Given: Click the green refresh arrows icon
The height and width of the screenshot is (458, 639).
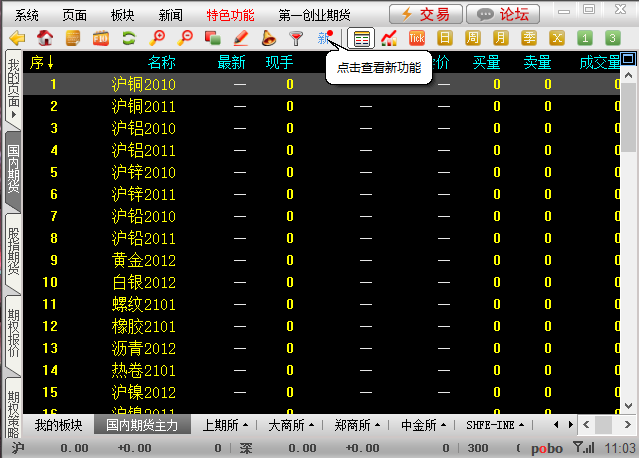Looking at the screenshot, I should coord(129,39).
